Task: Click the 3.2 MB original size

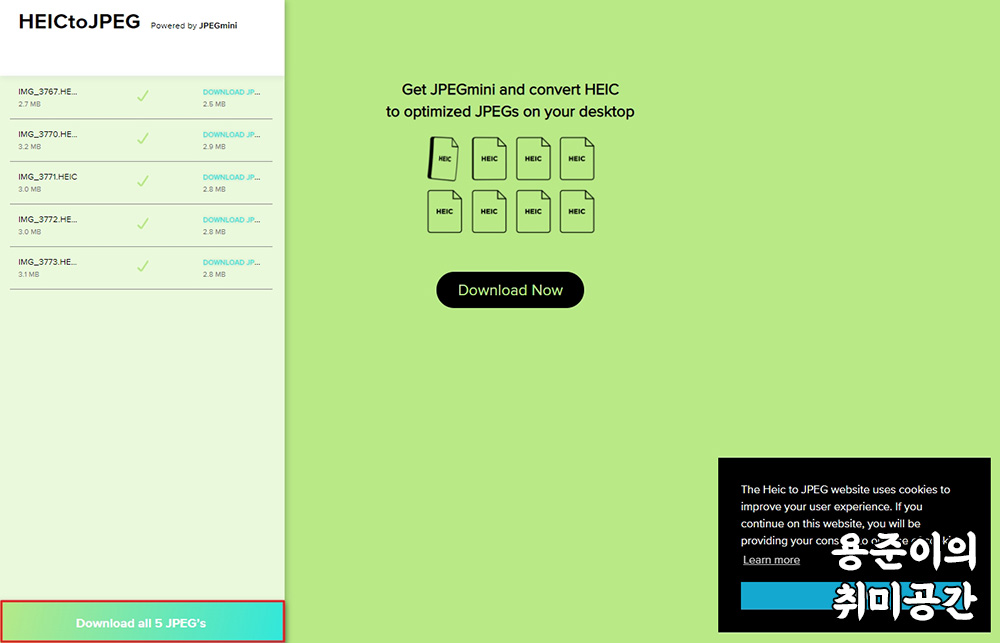Action: 29,147
